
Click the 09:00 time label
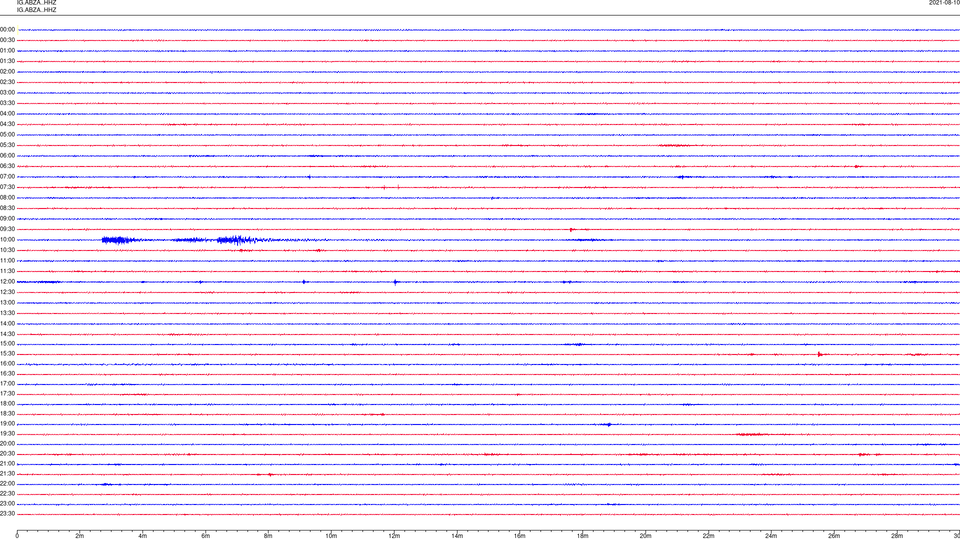tap(7, 219)
